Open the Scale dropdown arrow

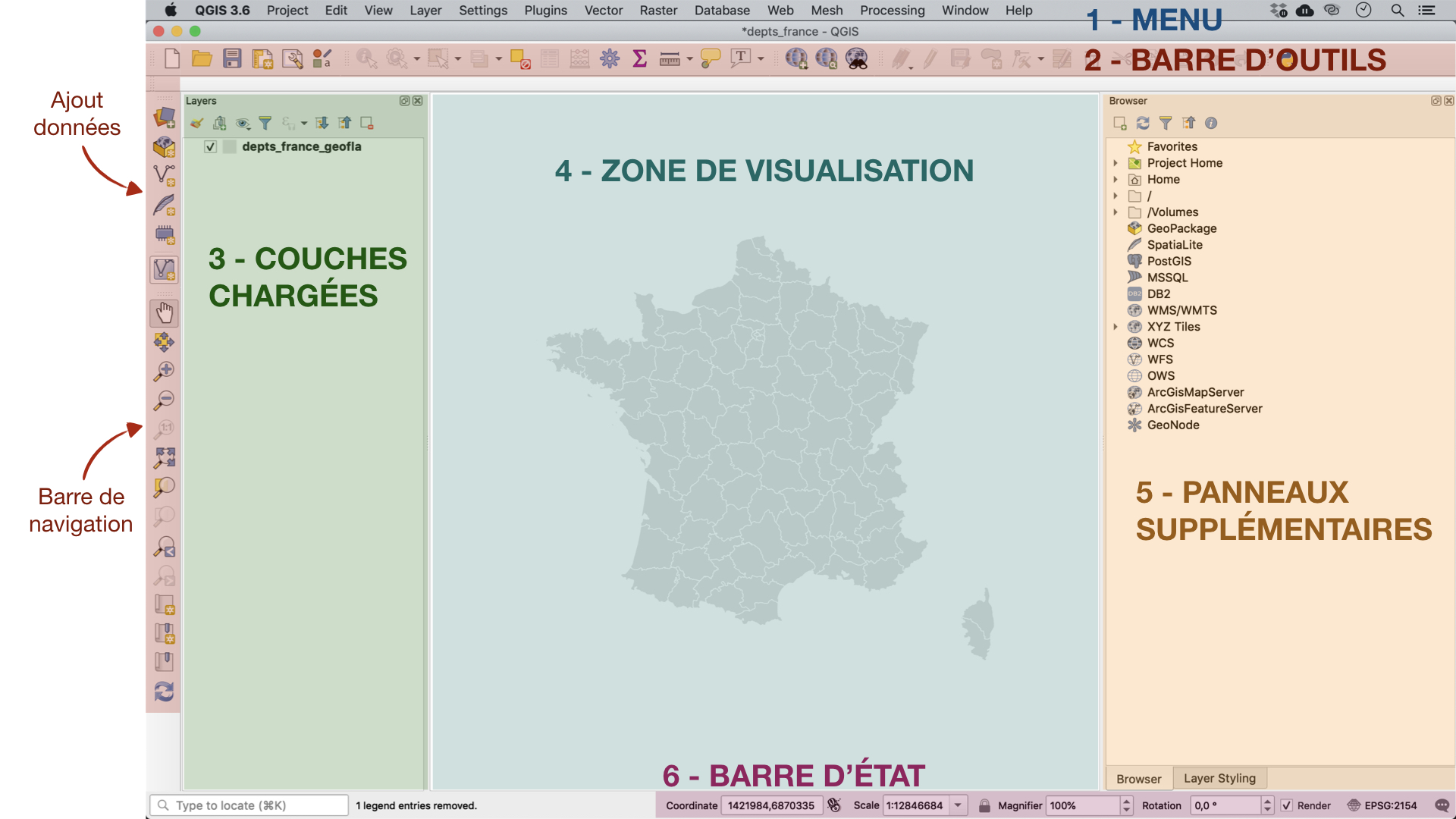pyautogui.click(x=959, y=805)
